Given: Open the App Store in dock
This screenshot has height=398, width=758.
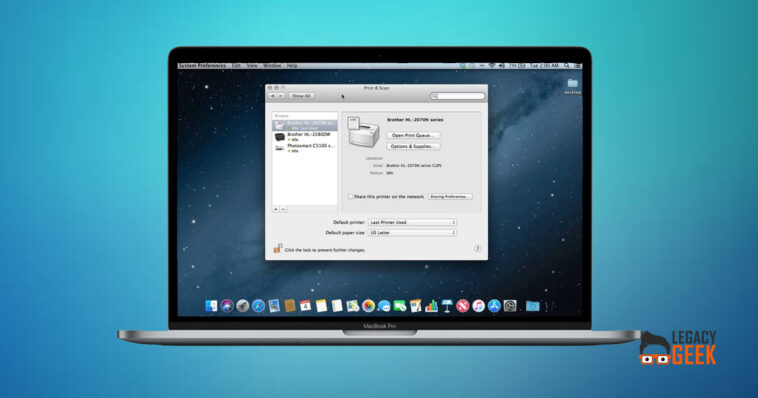Looking at the screenshot, I should pos(494,306).
